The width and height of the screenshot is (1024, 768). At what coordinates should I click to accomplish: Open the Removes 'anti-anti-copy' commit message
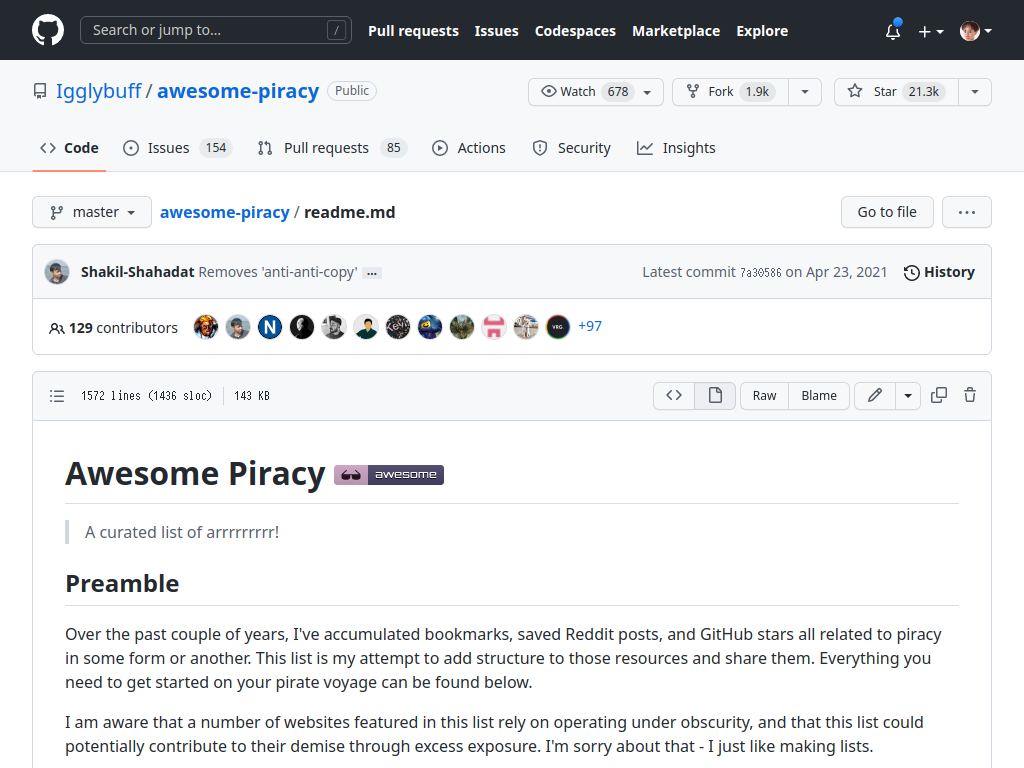pyautogui.click(x=278, y=272)
